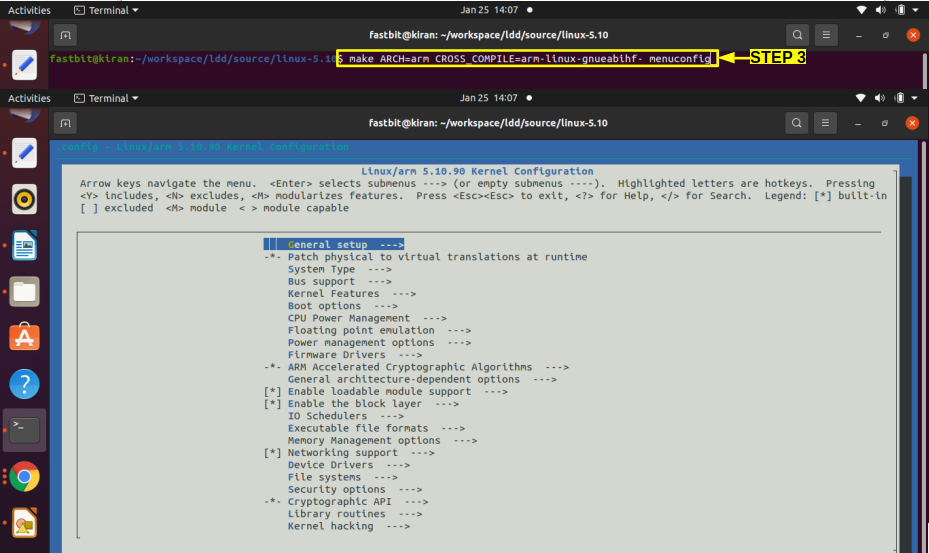Click battery icon in top bar above menuconfig terminal

pyautogui.click(x=899, y=98)
